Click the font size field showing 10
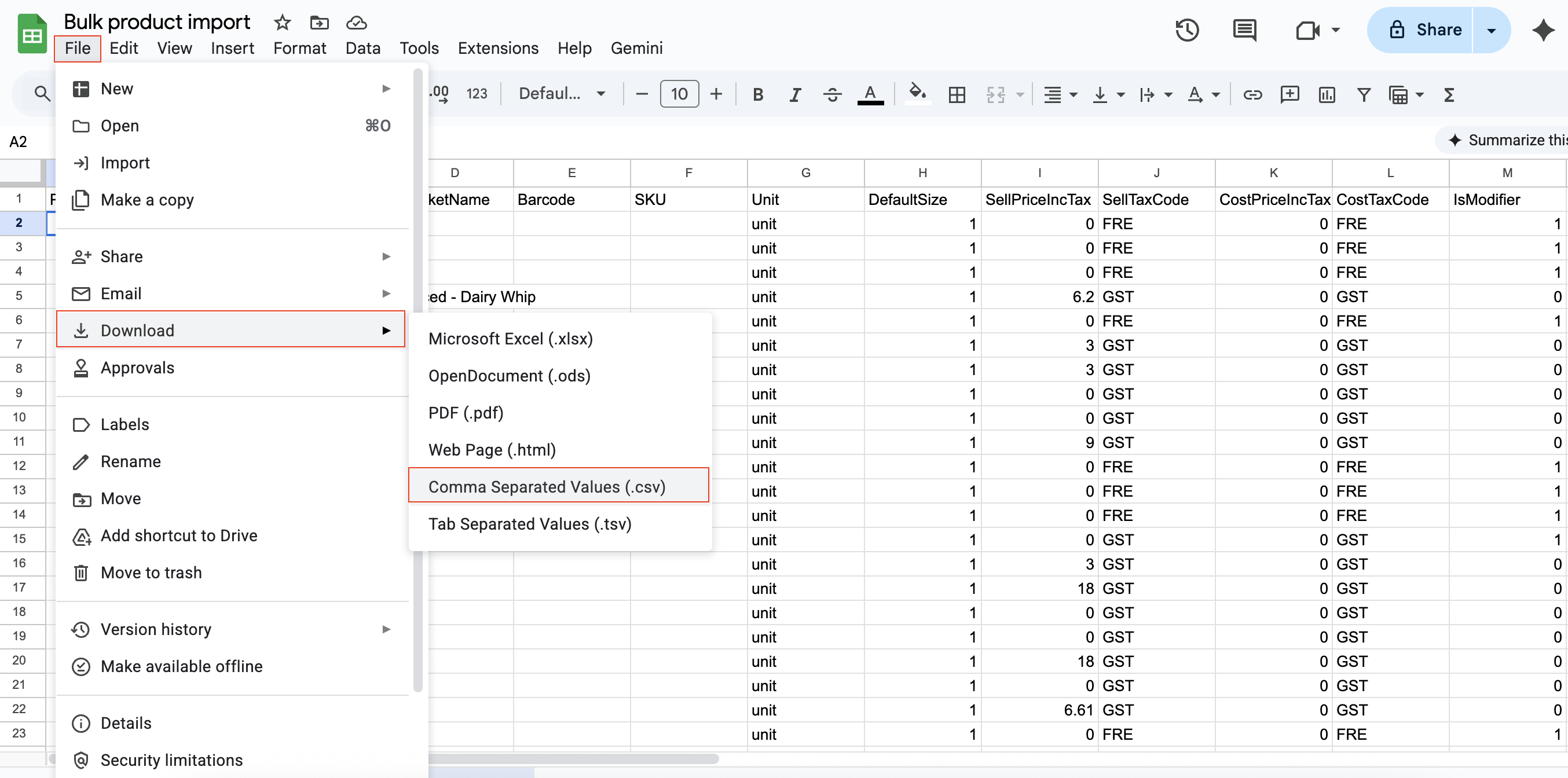 tap(679, 94)
